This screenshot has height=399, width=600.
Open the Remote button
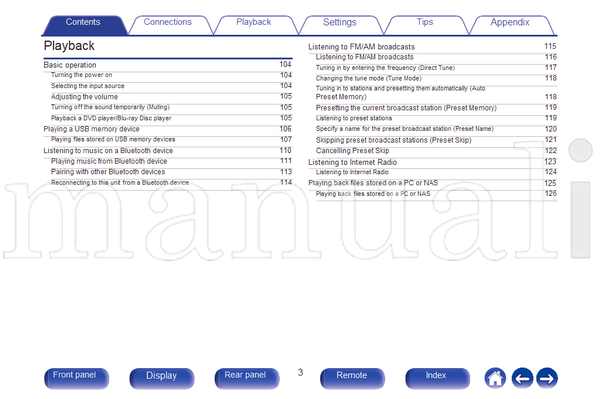pos(352,378)
